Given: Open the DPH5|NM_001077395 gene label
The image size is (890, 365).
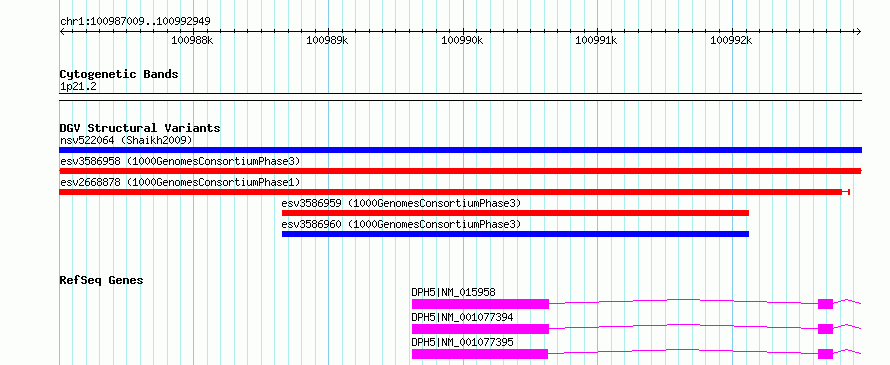Looking at the screenshot, I should [462, 342].
